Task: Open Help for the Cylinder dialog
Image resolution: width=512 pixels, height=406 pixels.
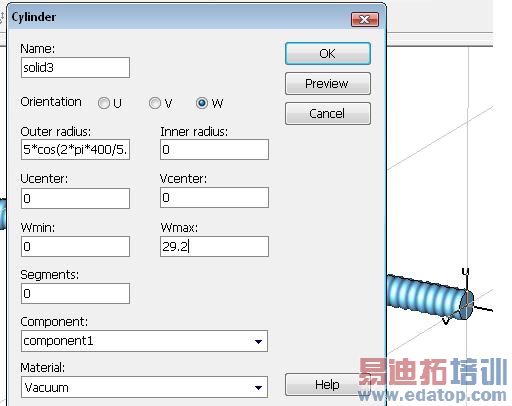Action: pos(327,385)
